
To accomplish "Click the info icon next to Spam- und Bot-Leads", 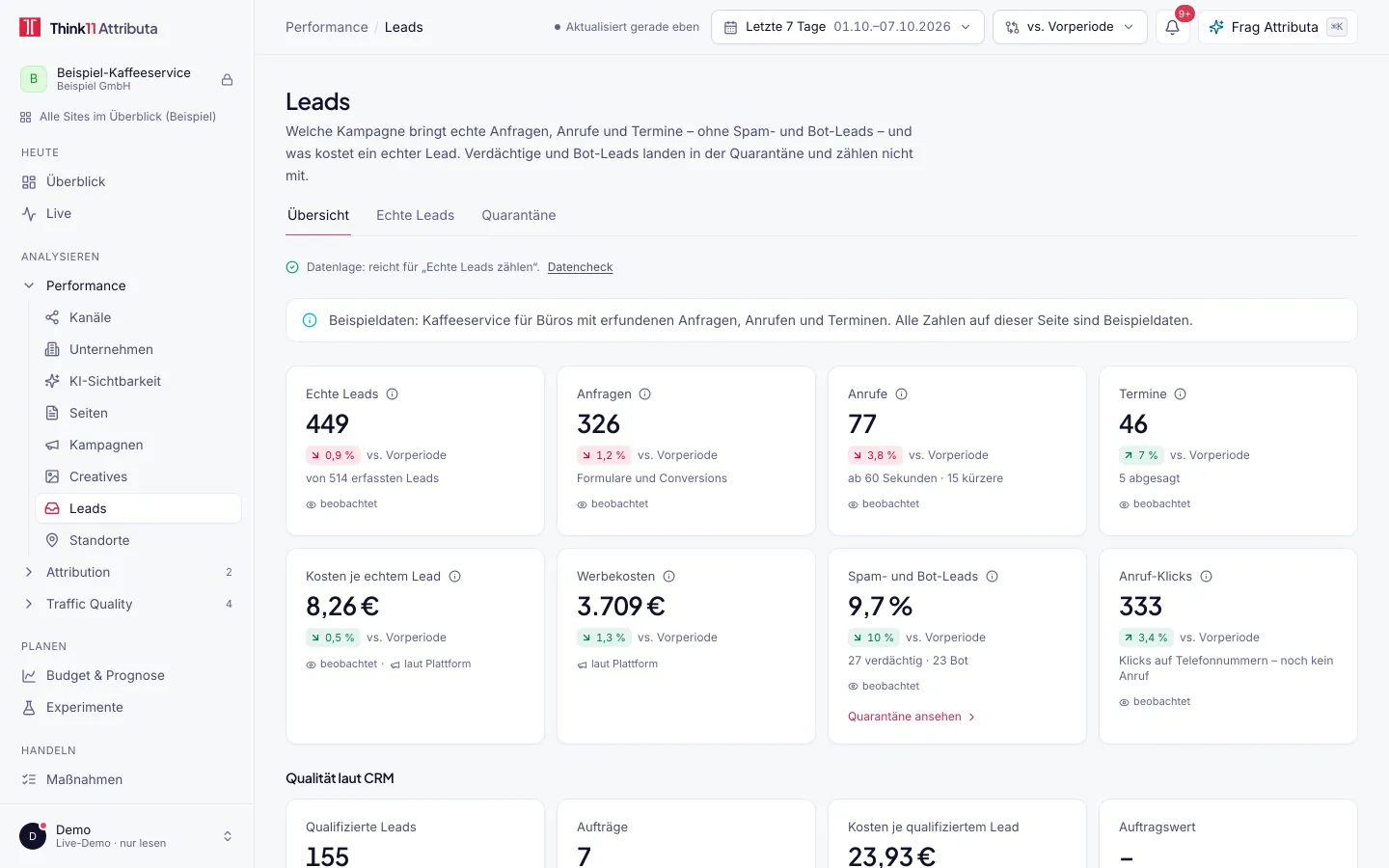I will pos(993,577).
